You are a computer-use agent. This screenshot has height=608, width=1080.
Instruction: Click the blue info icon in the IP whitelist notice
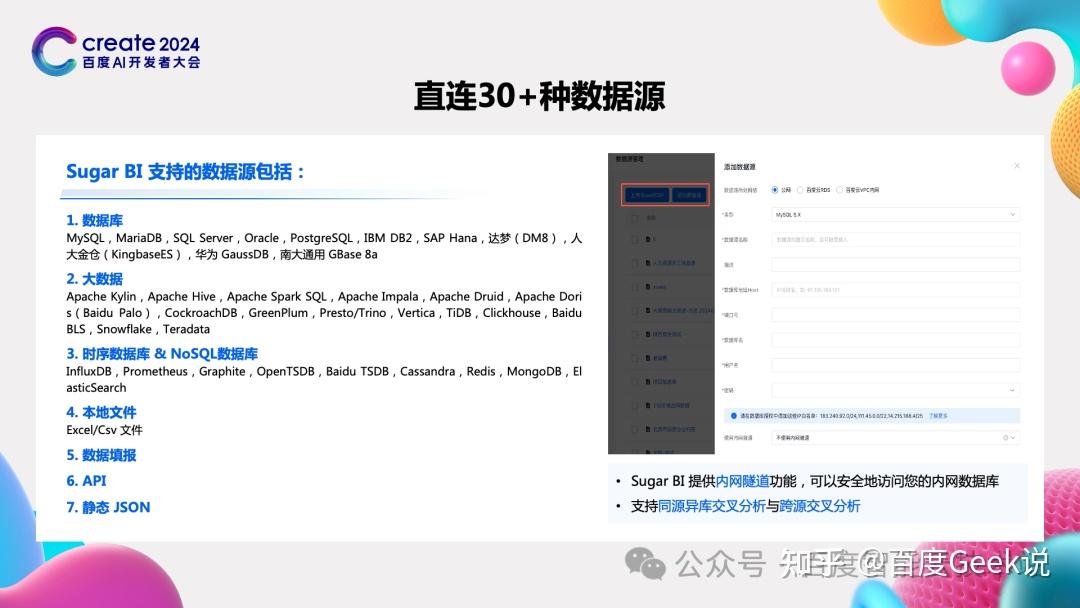(731, 414)
